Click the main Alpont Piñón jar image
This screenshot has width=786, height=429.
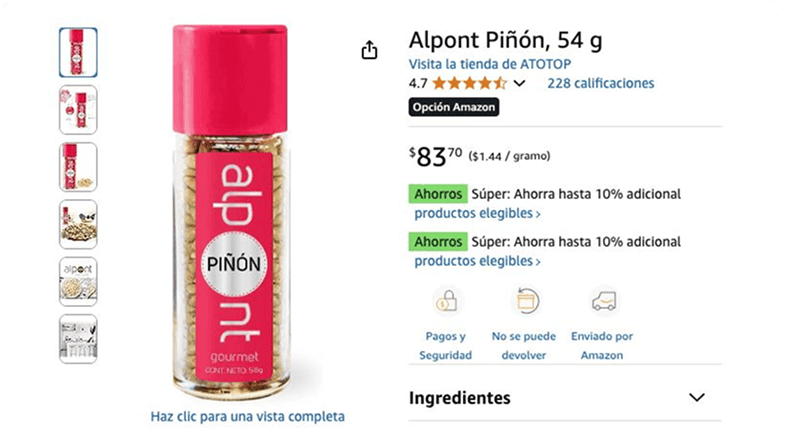click(231, 213)
